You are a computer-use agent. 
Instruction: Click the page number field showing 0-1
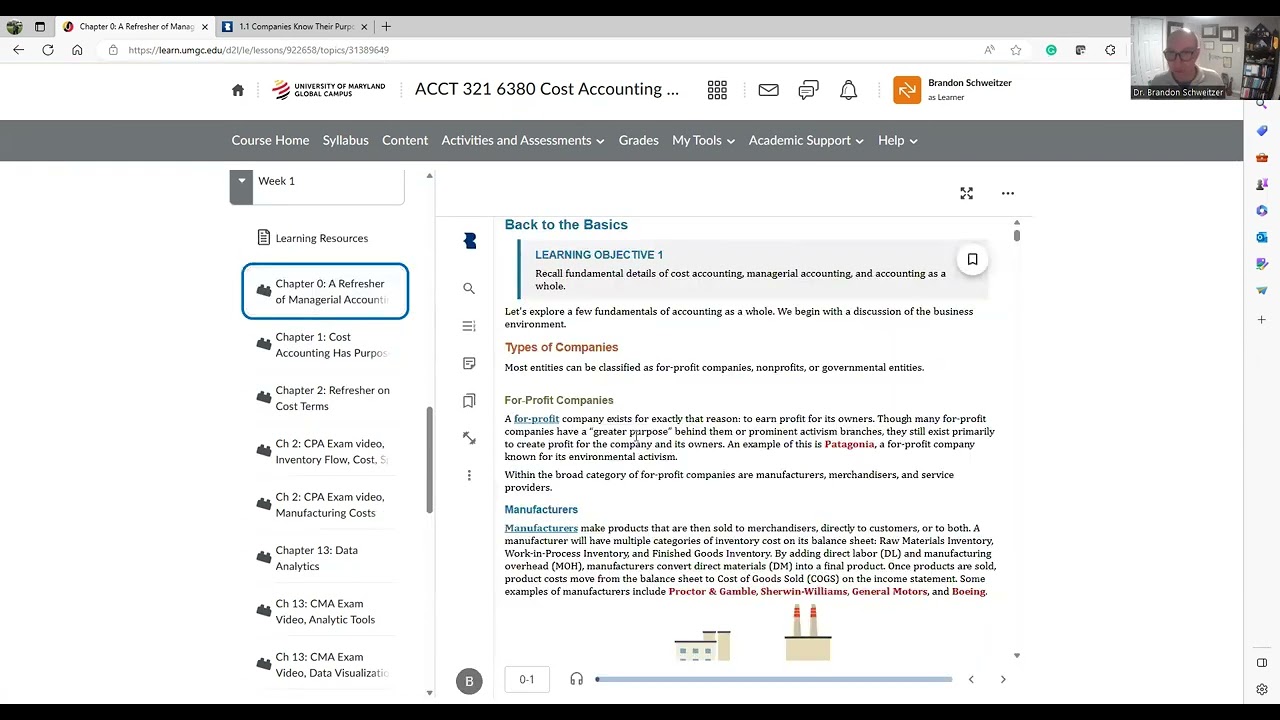click(527, 680)
